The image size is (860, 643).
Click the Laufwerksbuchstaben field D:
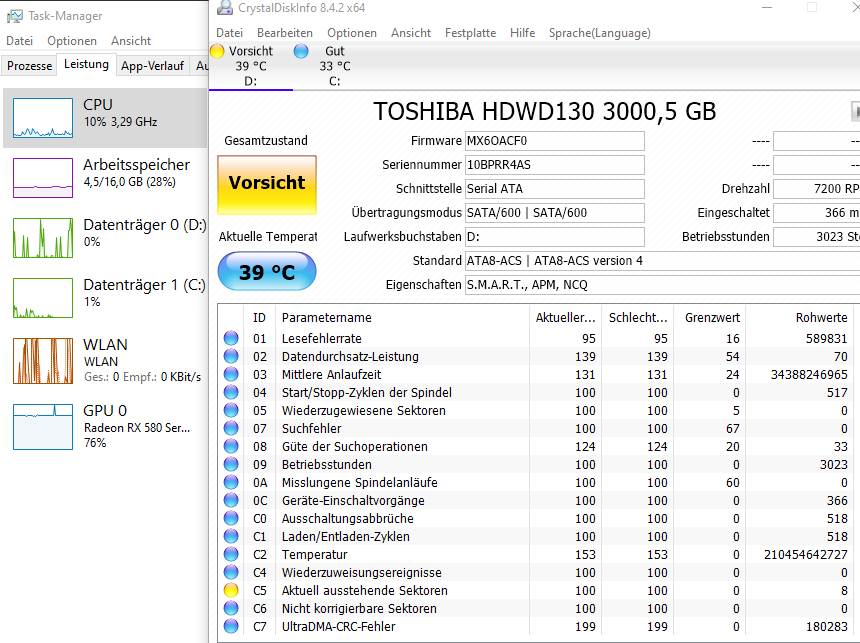555,237
